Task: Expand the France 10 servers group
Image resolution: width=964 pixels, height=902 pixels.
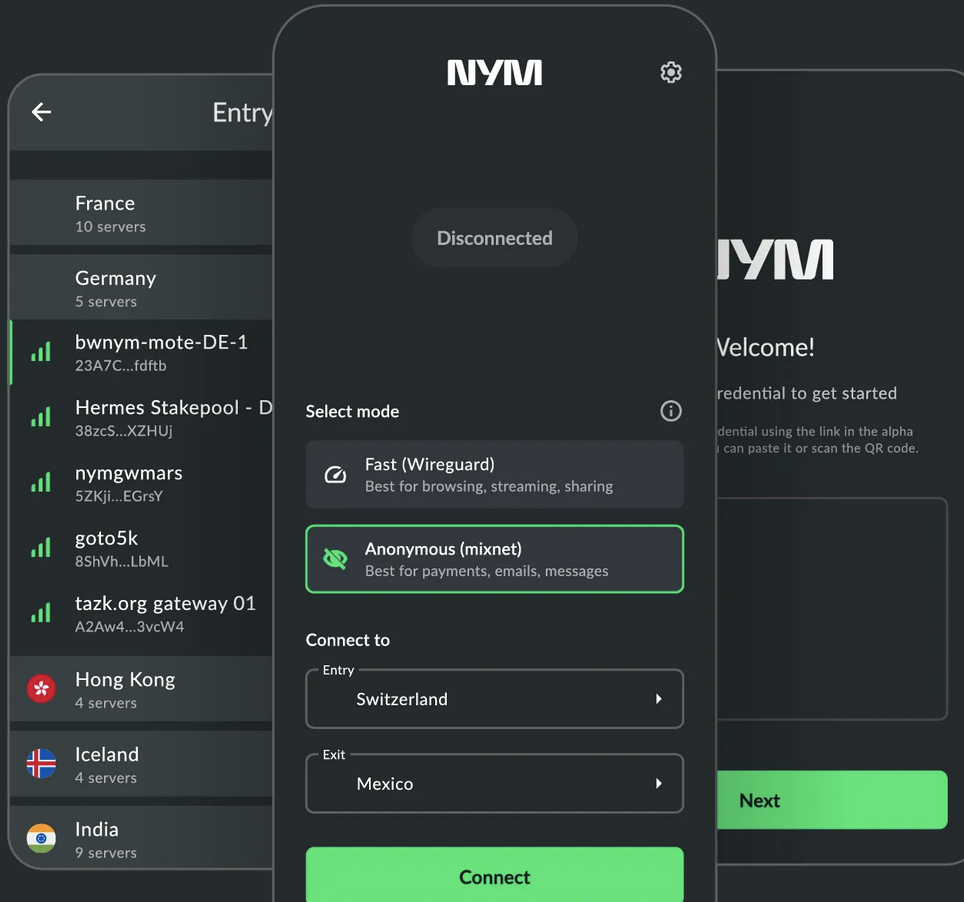Action: click(141, 213)
